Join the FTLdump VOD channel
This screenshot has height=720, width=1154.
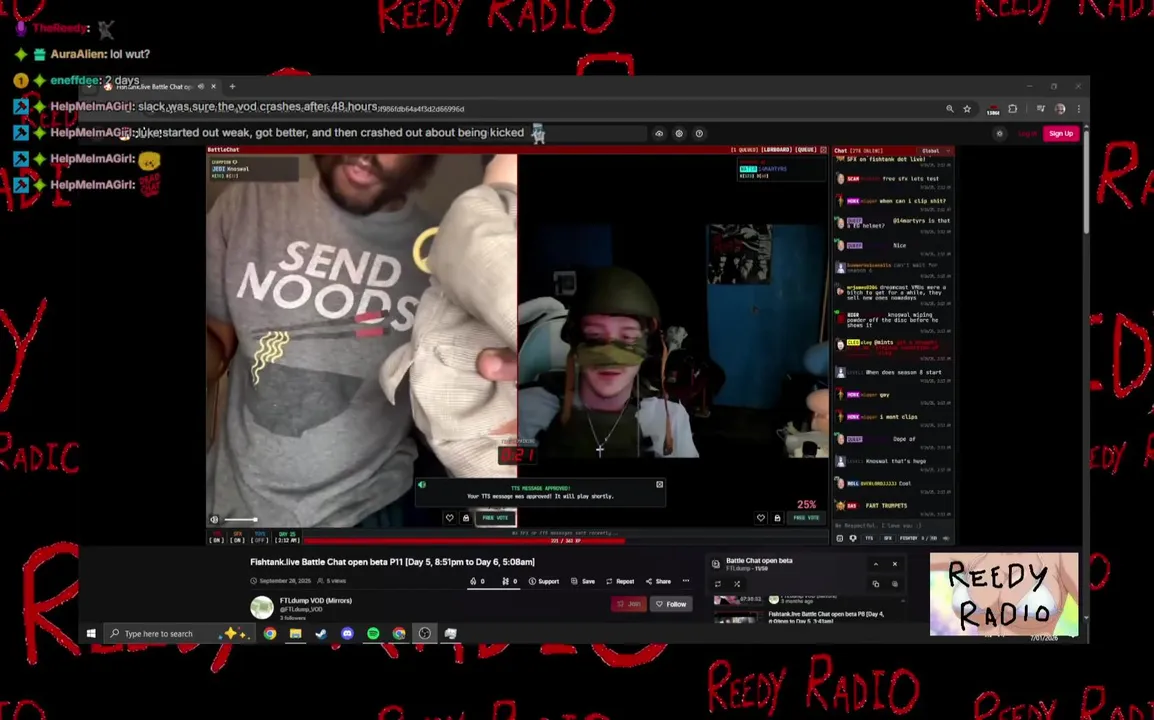(x=629, y=604)
